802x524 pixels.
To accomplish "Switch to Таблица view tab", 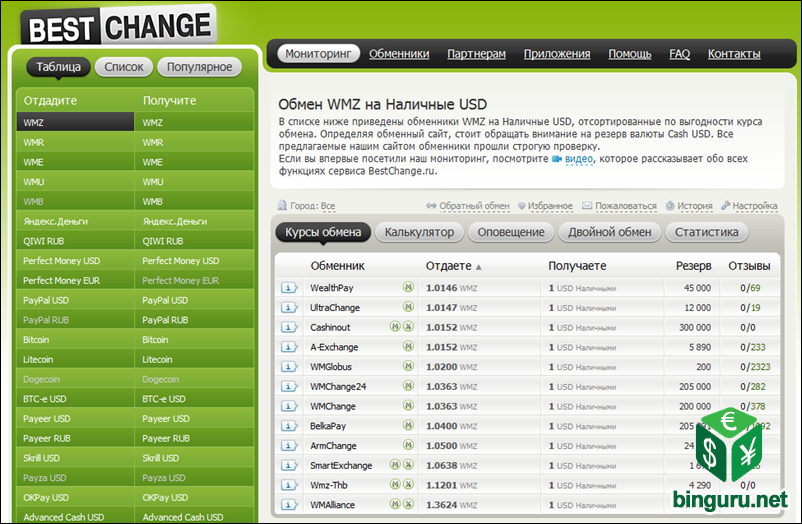I will point(58,67).
